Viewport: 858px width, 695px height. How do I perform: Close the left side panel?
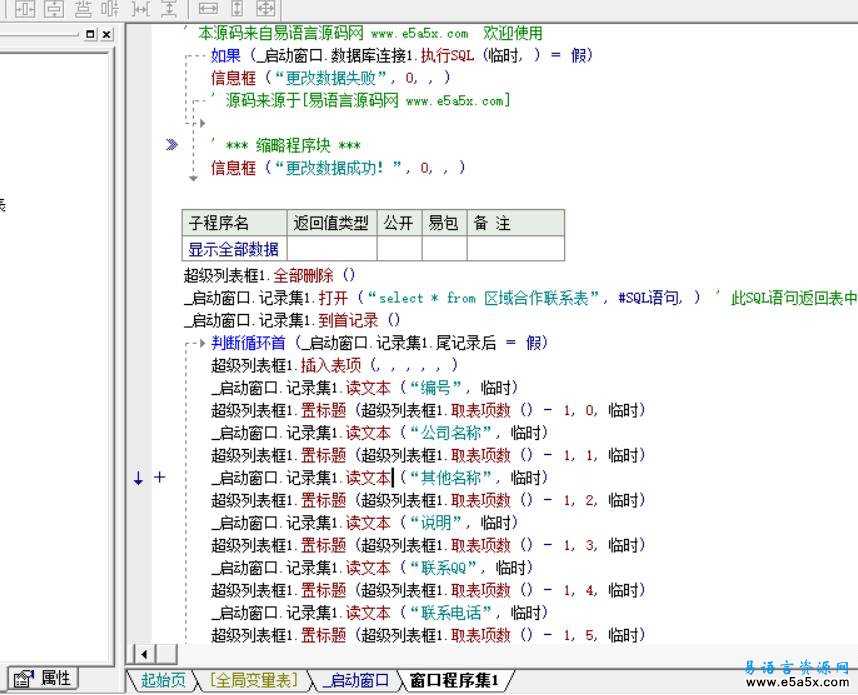point(107,34)
